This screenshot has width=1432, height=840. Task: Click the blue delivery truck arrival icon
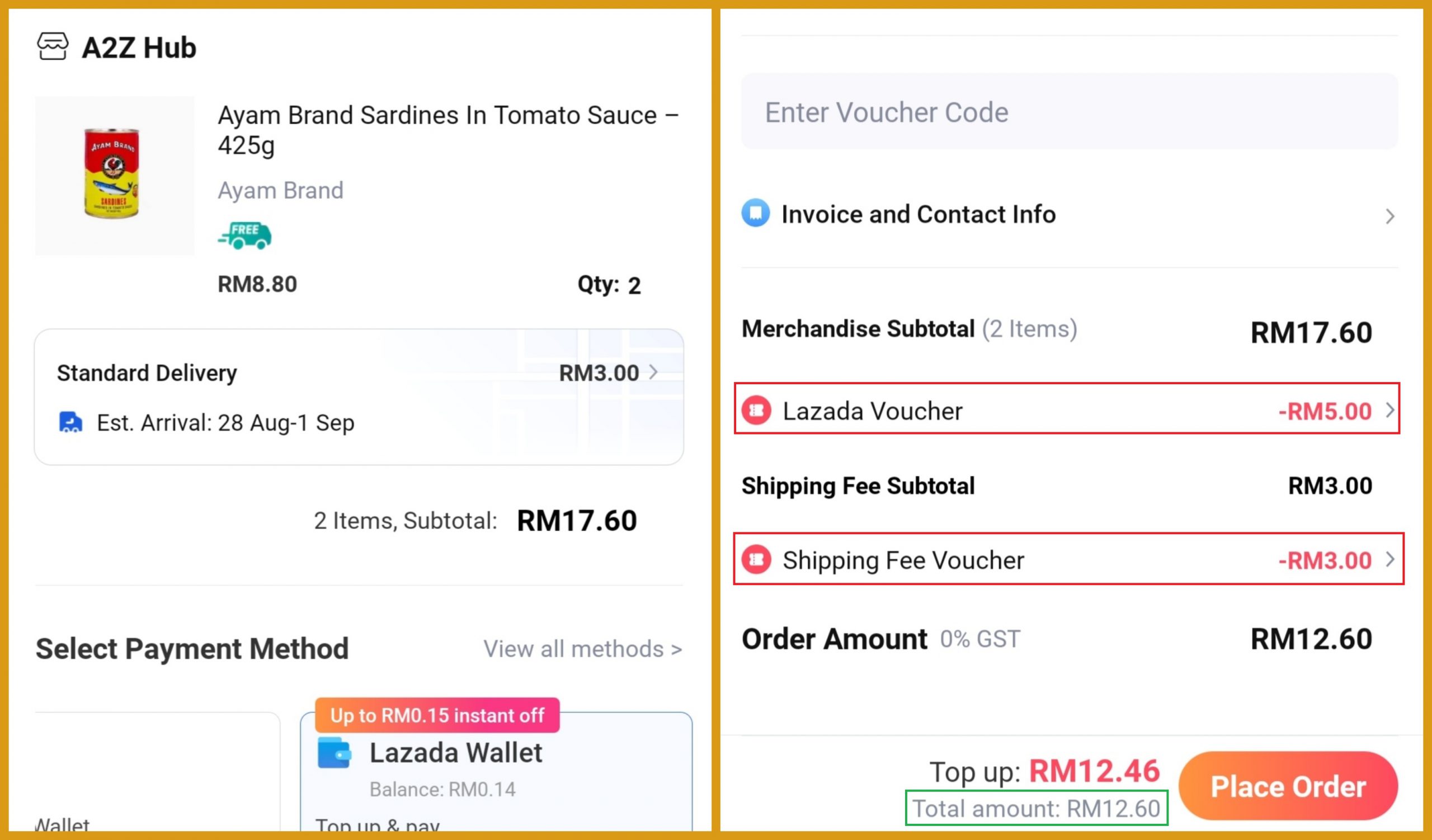coord(70,423)
